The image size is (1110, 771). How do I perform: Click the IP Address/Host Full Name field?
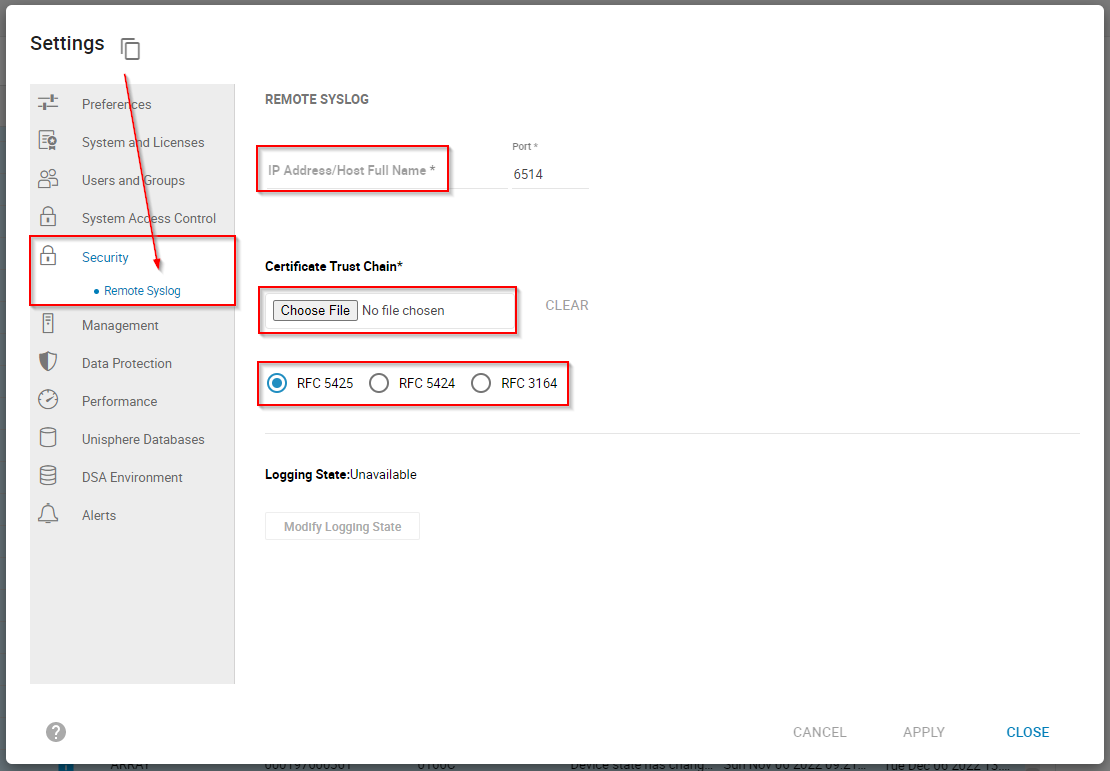[x=352, y=170]
